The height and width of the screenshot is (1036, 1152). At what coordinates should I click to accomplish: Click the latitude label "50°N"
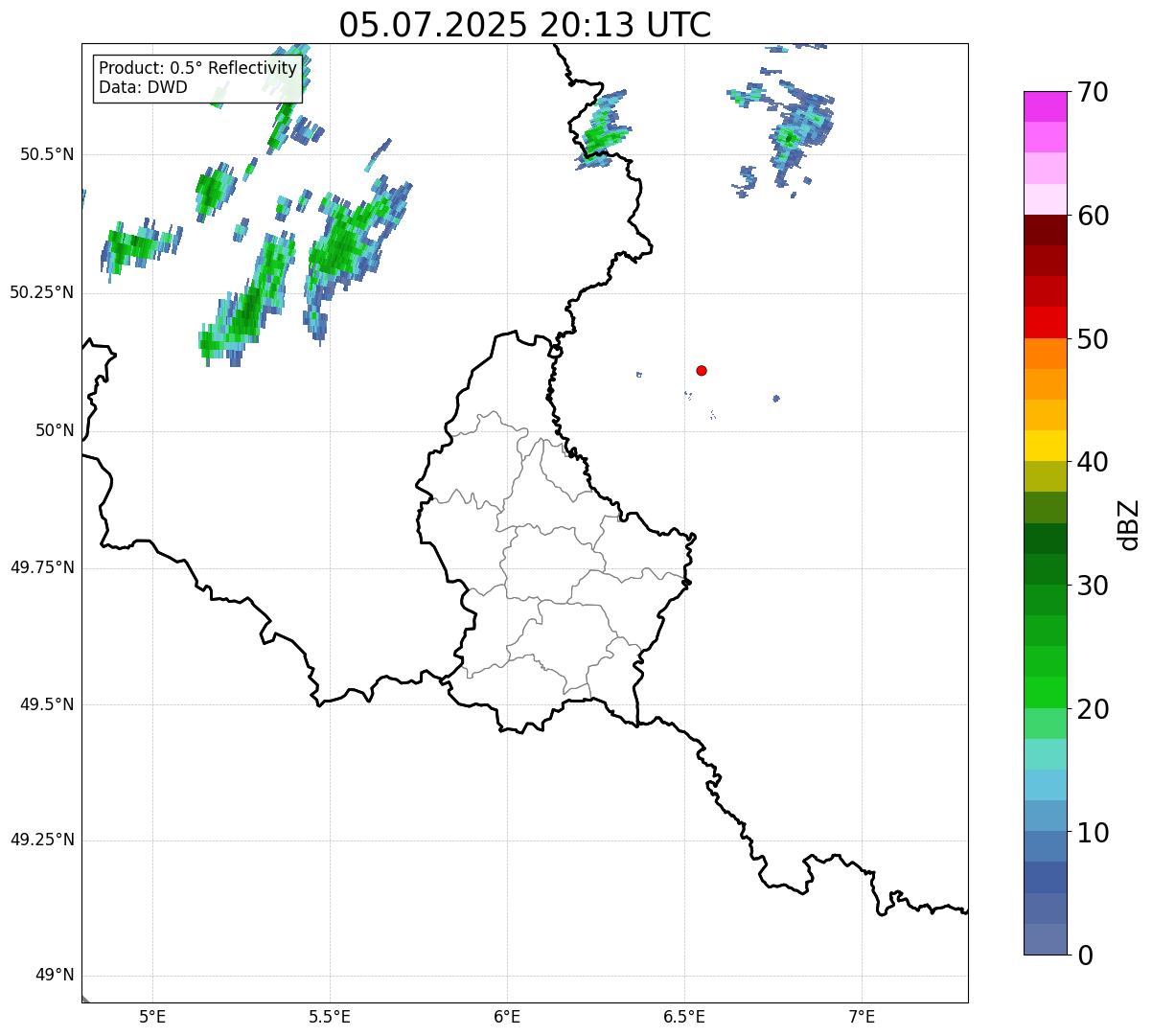(55, 430)
